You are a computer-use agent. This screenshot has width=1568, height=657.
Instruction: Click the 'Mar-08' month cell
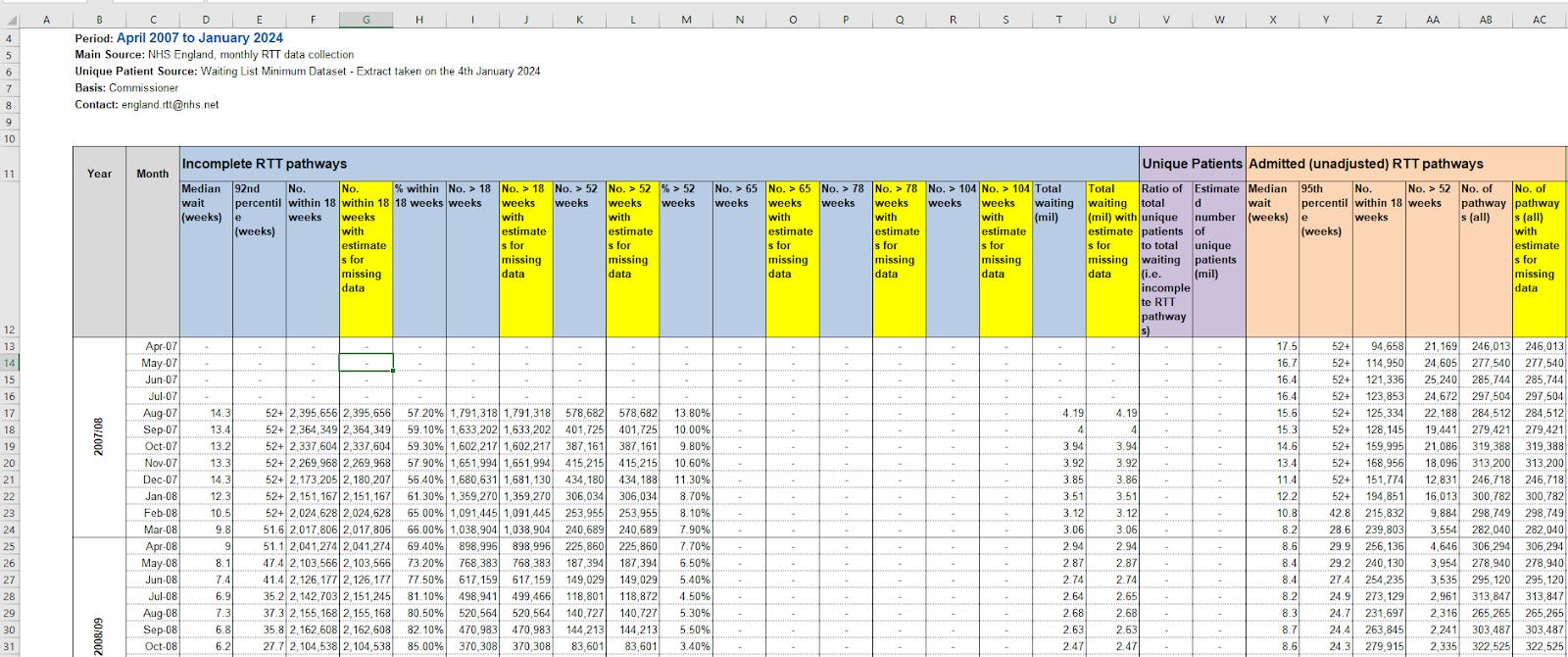coord(152,530)
